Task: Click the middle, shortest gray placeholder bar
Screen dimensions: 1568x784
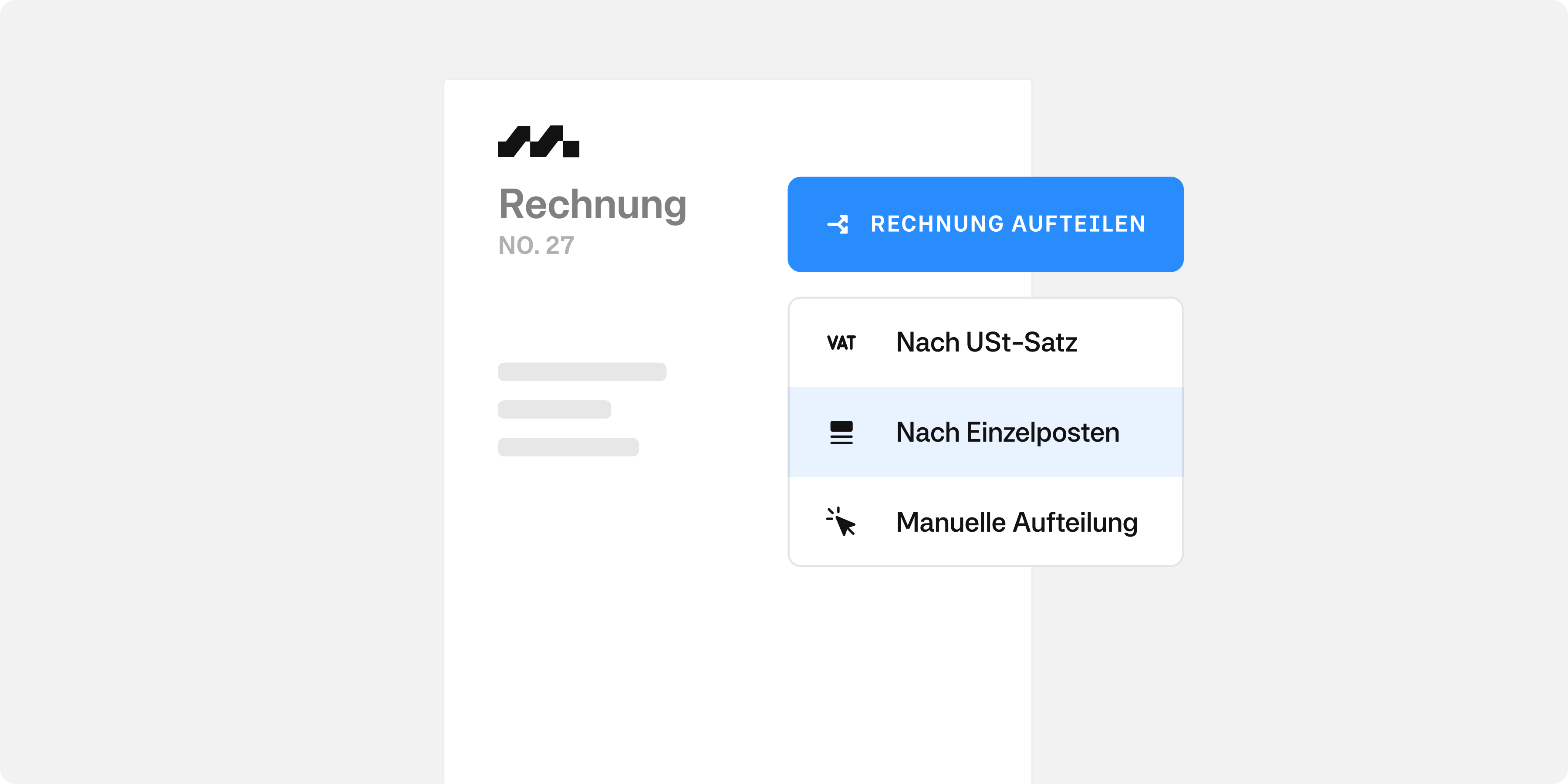Action: coord(554,409)
